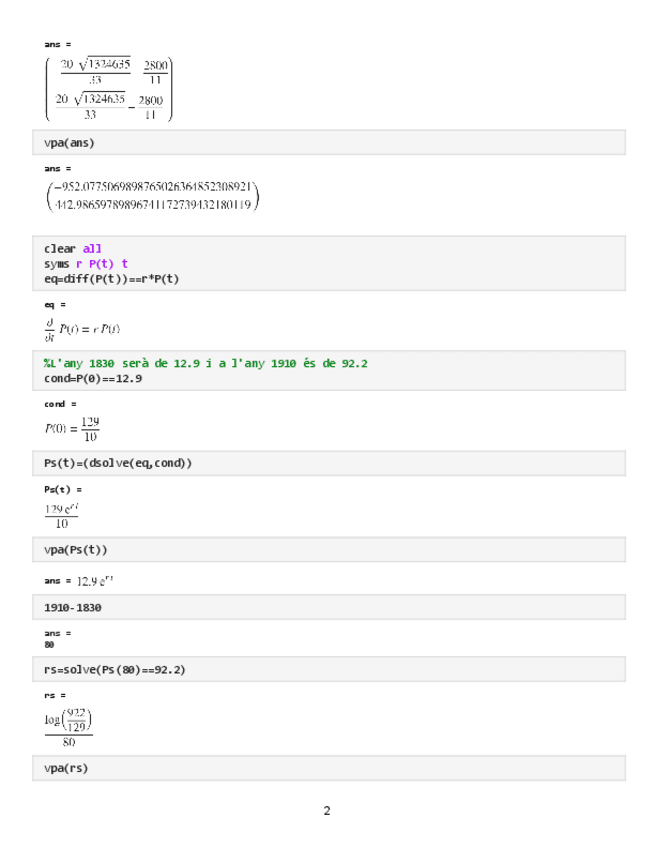Click the green comment about year 1830
Screen dimensions: 655x848
pyautogui.click(x=205, y=363)
